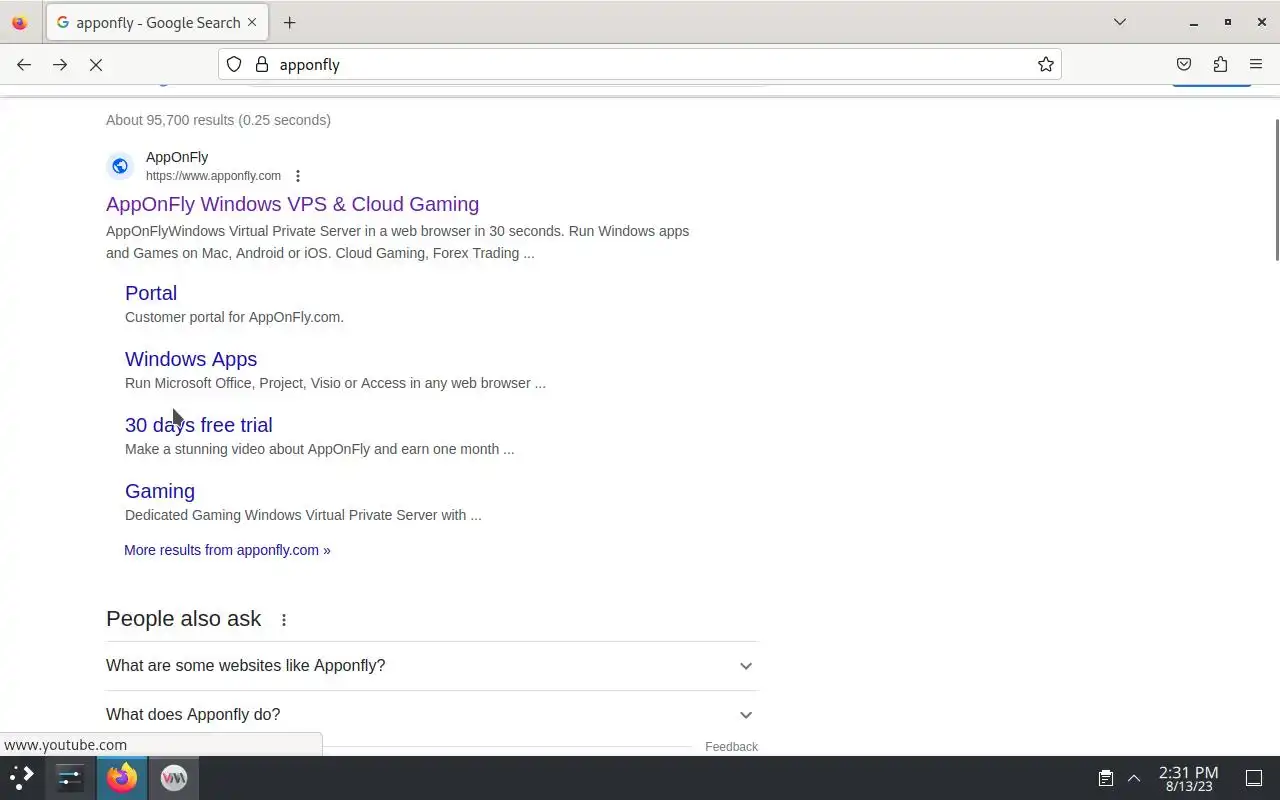The height and width of the screenshot is (800, 1280).
Task: Open three-dot menu next to People also ask
Action: tap(284, 620)
